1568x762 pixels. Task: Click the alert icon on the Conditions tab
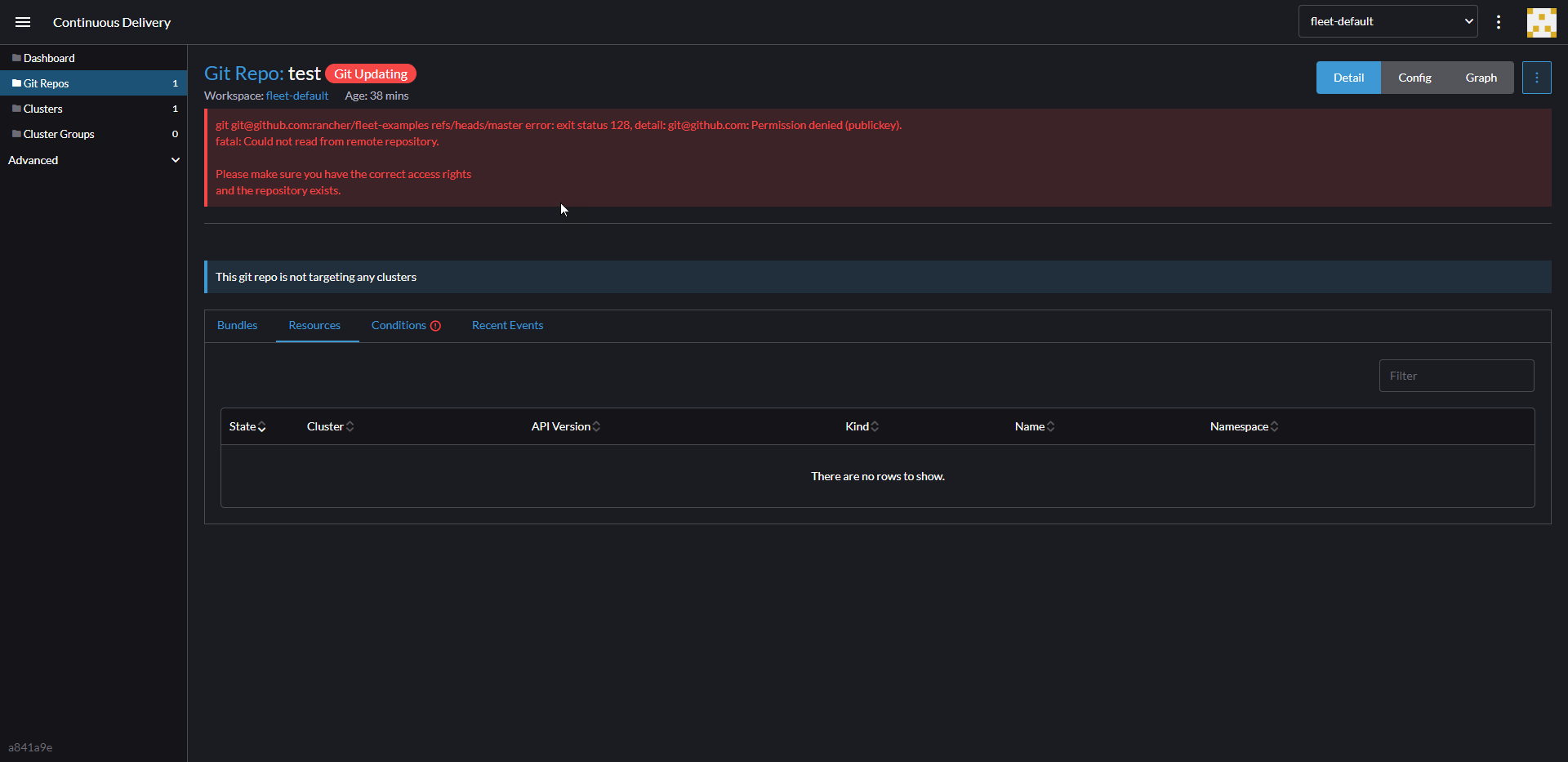click(x=436, y=326)
